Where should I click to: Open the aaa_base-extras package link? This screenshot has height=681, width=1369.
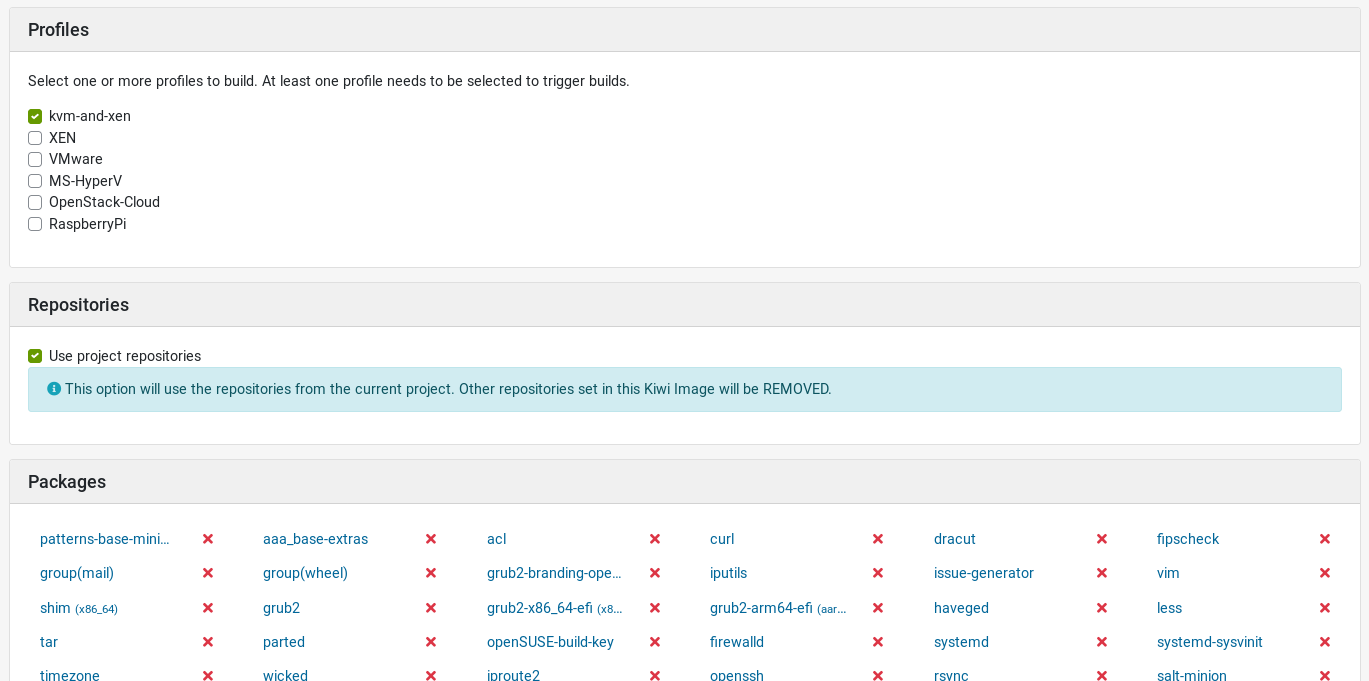click(315, 539)
